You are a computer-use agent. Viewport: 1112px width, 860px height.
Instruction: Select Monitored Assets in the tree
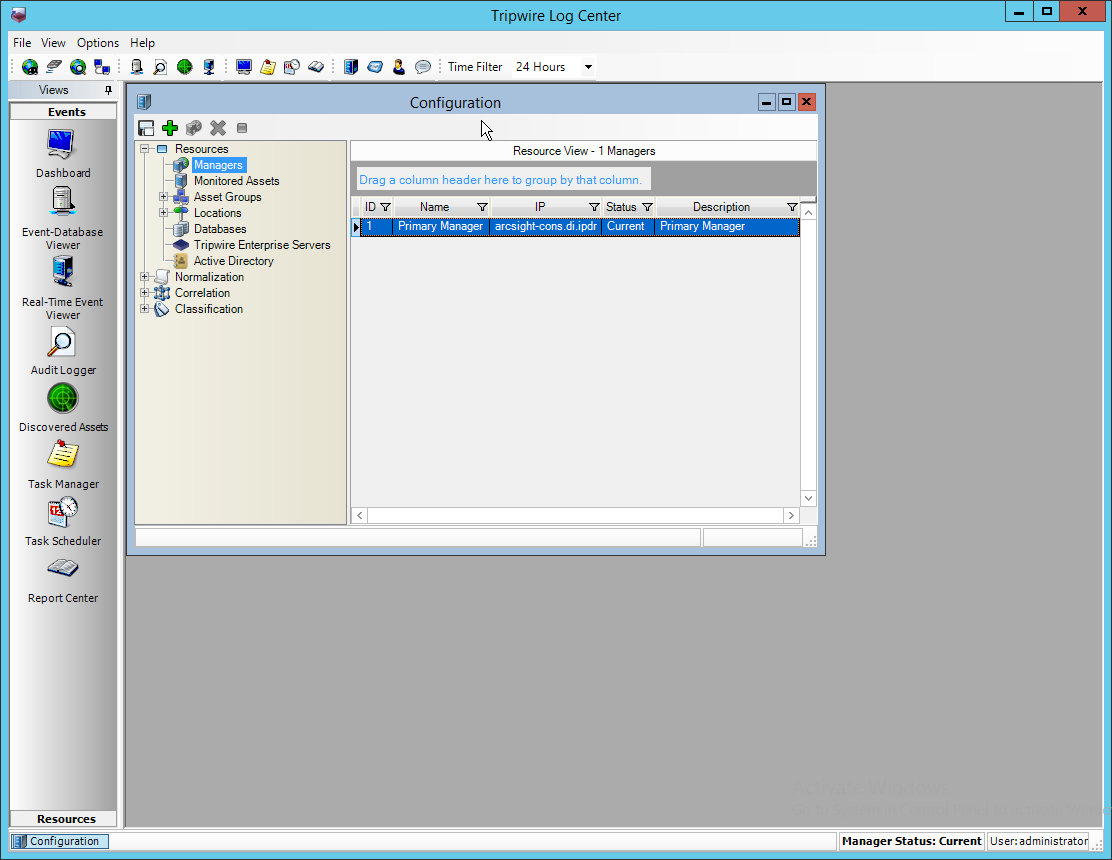pyautogui.click(x=237, y=181)
